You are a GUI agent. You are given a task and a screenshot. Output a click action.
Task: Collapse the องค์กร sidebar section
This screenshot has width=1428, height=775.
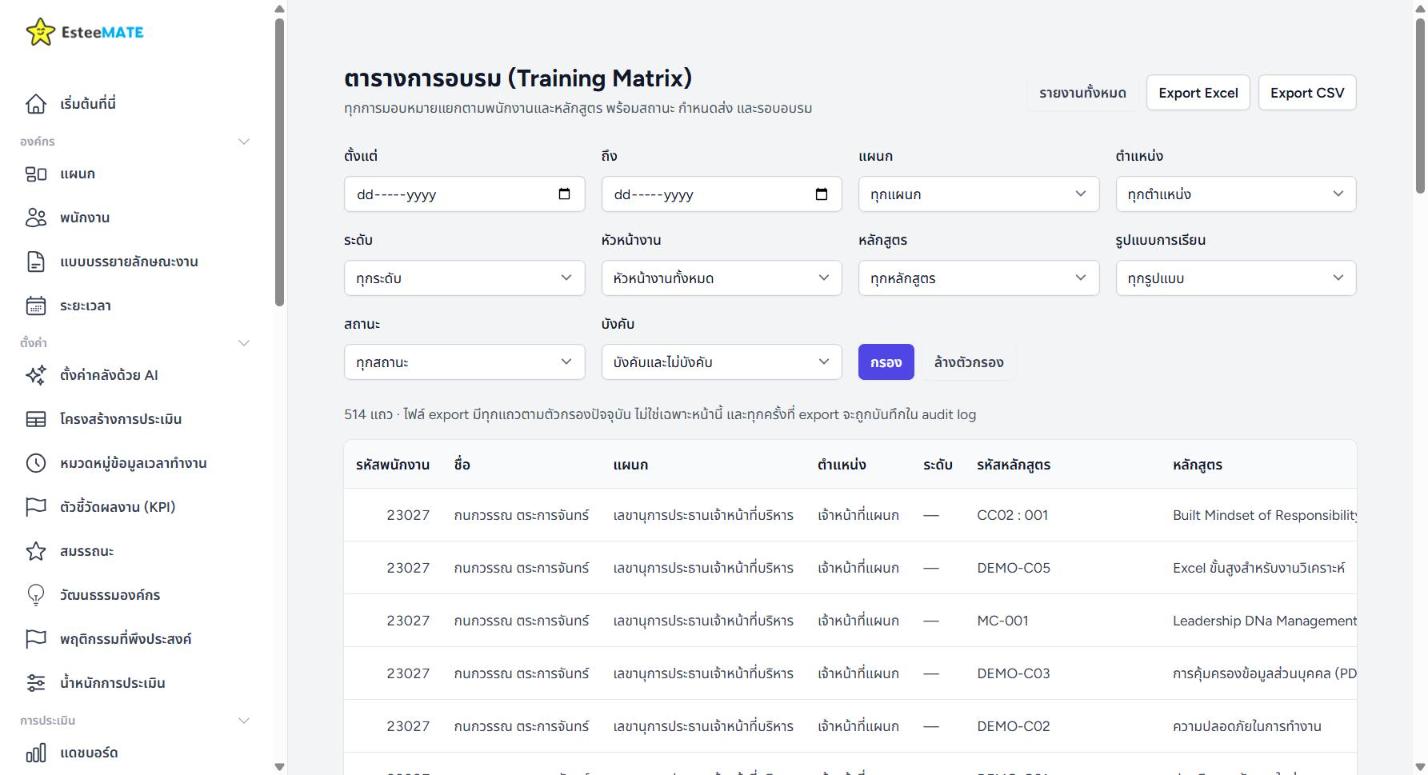244,141
